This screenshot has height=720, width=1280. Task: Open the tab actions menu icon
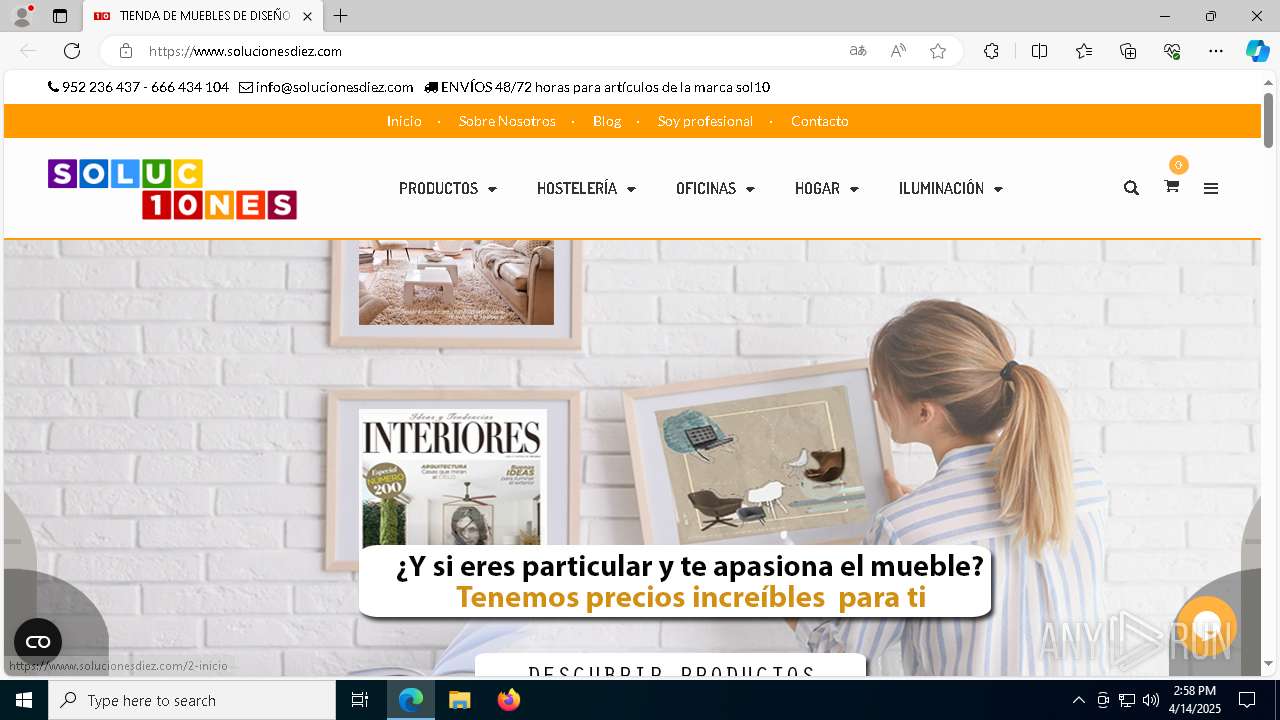click(x=60, y=16)
